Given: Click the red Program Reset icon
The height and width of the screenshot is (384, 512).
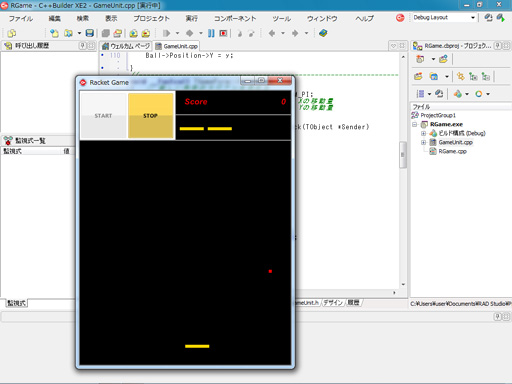Looking at the screenshot, I should pos(223,33).
